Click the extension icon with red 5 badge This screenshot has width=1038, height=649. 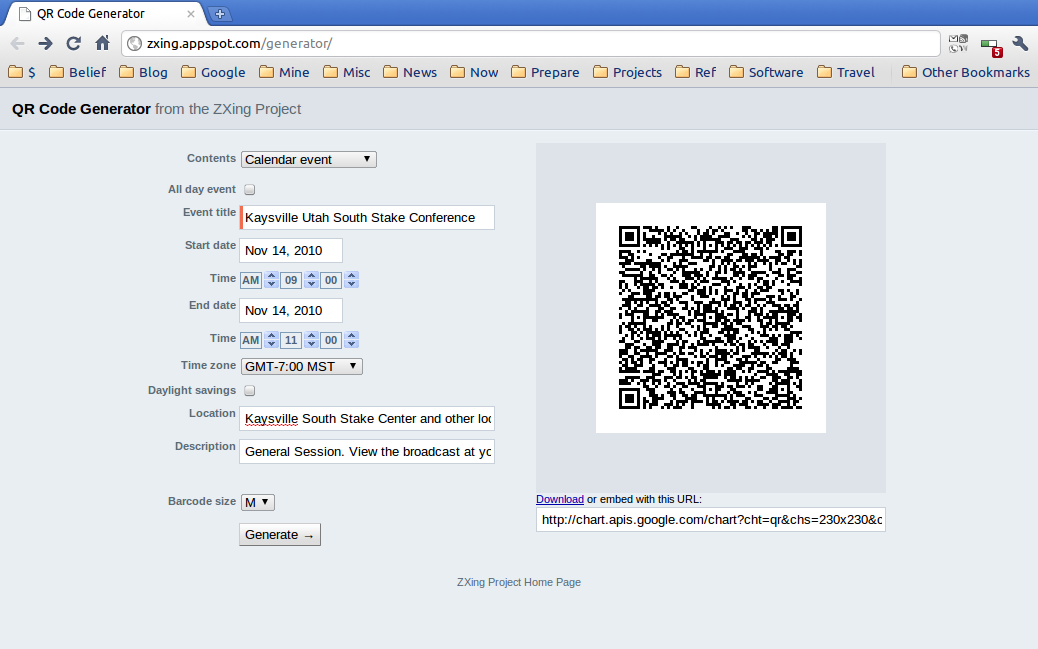click(991, 47)
